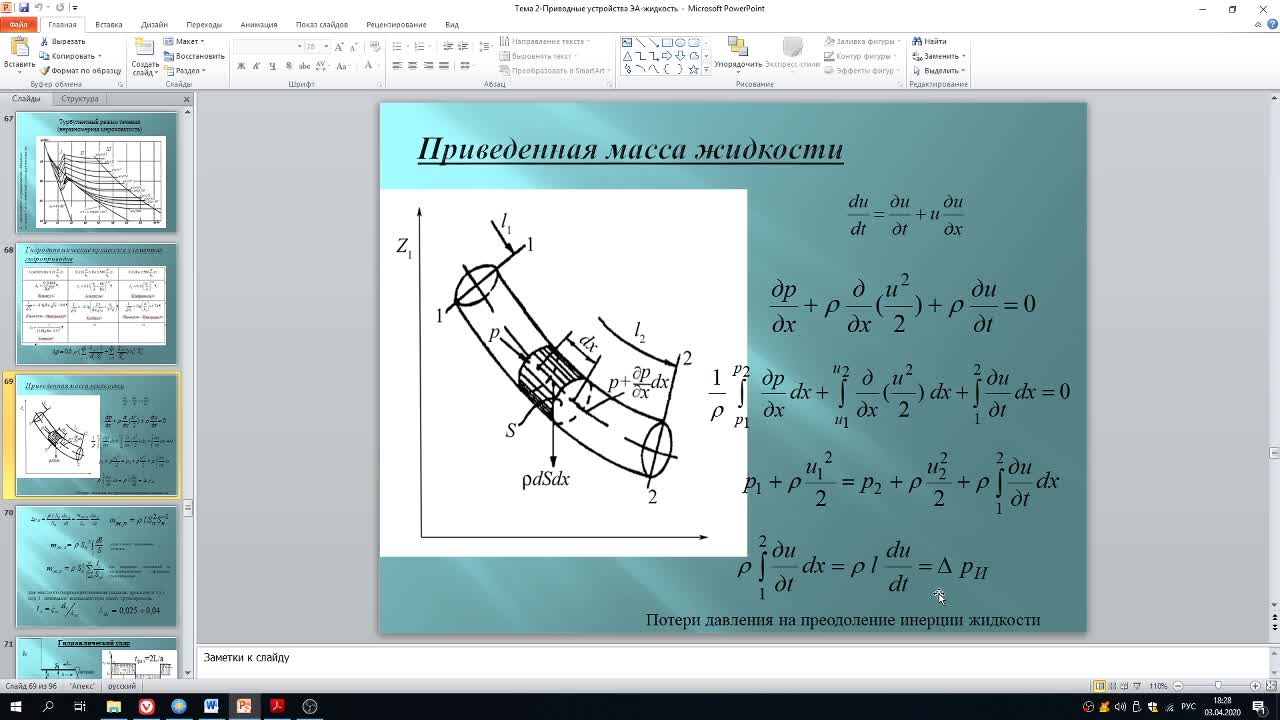The width and height of the screenshot is (1280, 720).
Task: Select the down arrow shape
Action: pos(680,56)
